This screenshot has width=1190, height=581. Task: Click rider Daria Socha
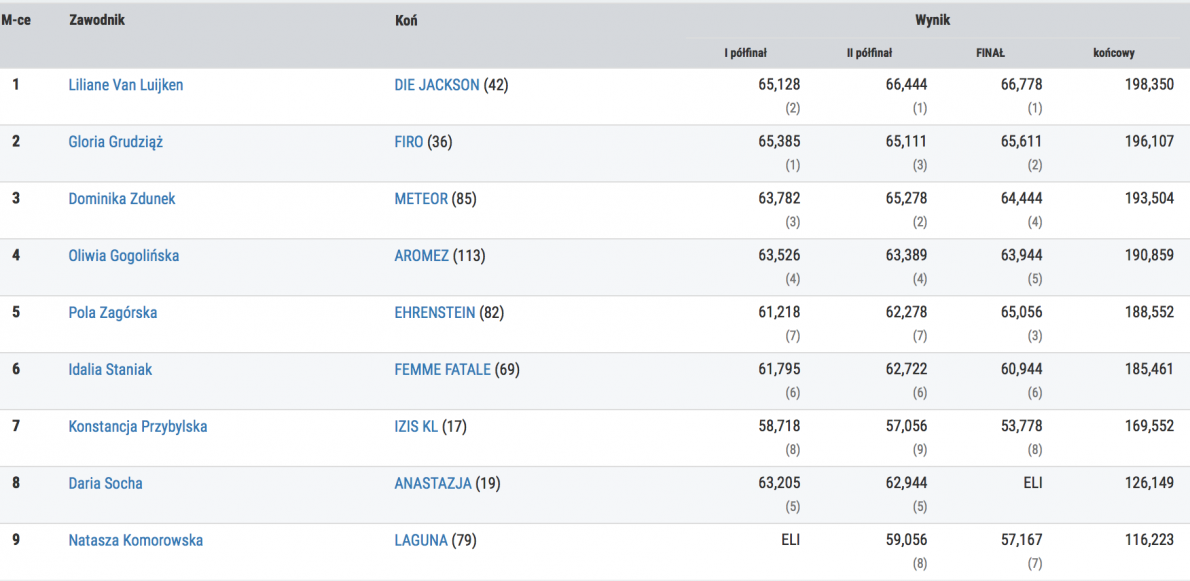(x=105, y=484)
